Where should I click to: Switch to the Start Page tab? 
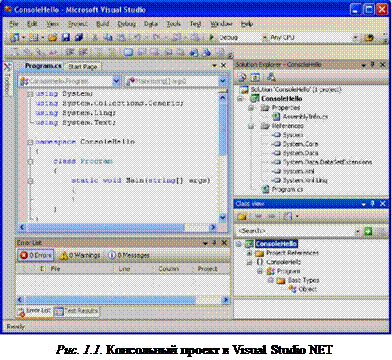click(x=83, y=66)
